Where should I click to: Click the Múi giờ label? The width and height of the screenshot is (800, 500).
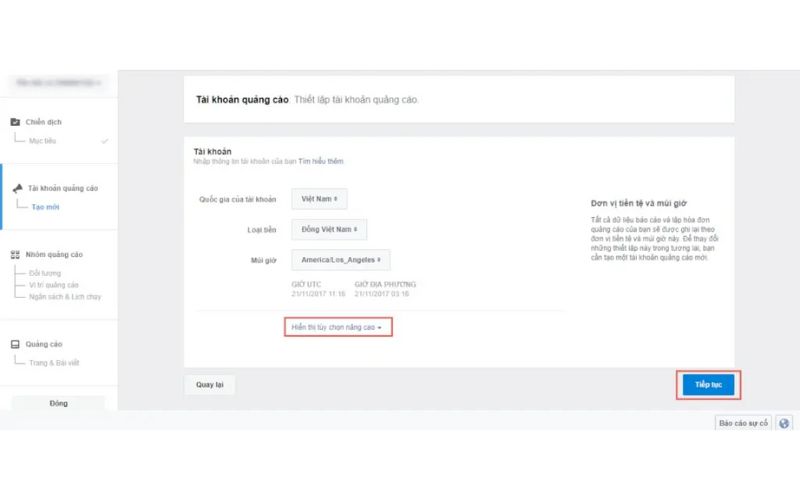tap(264, 261)
